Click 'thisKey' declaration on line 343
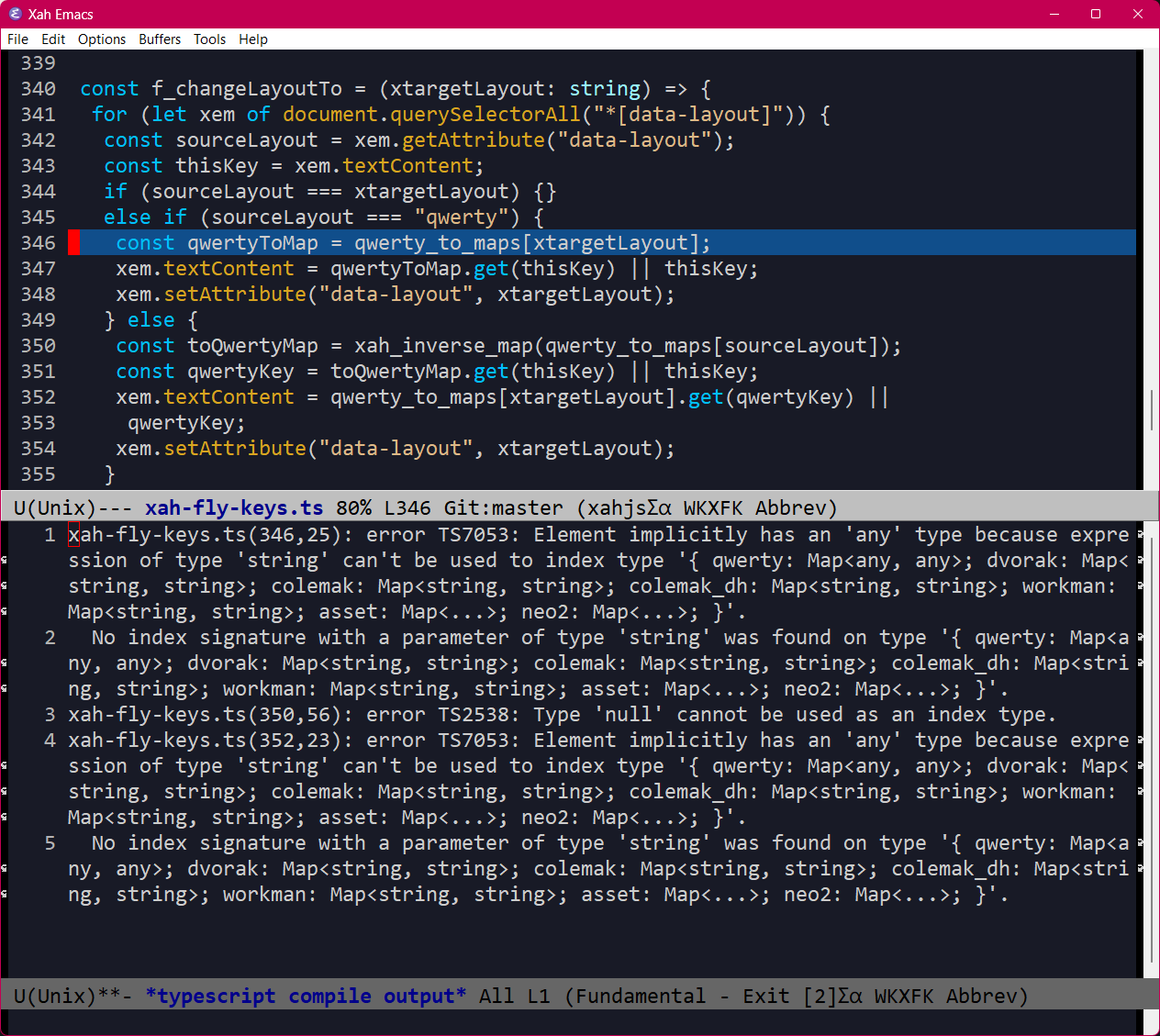 (217, 166)
